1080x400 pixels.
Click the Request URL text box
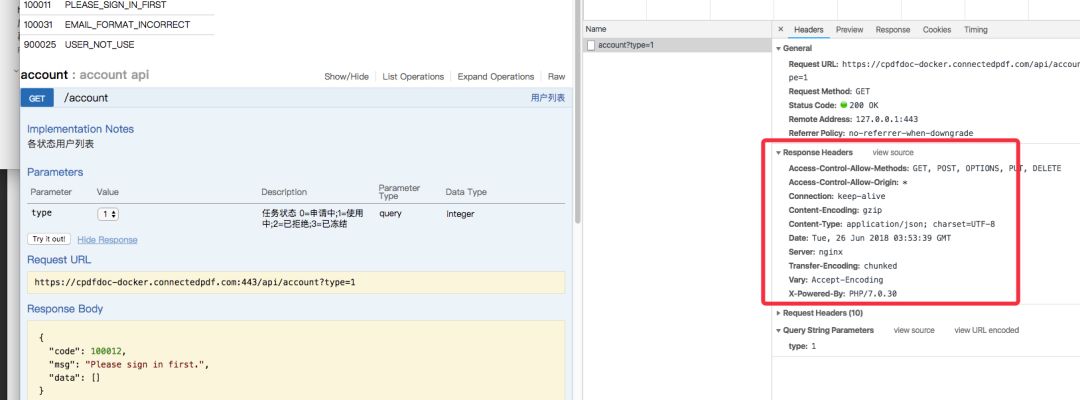(296, 282)
